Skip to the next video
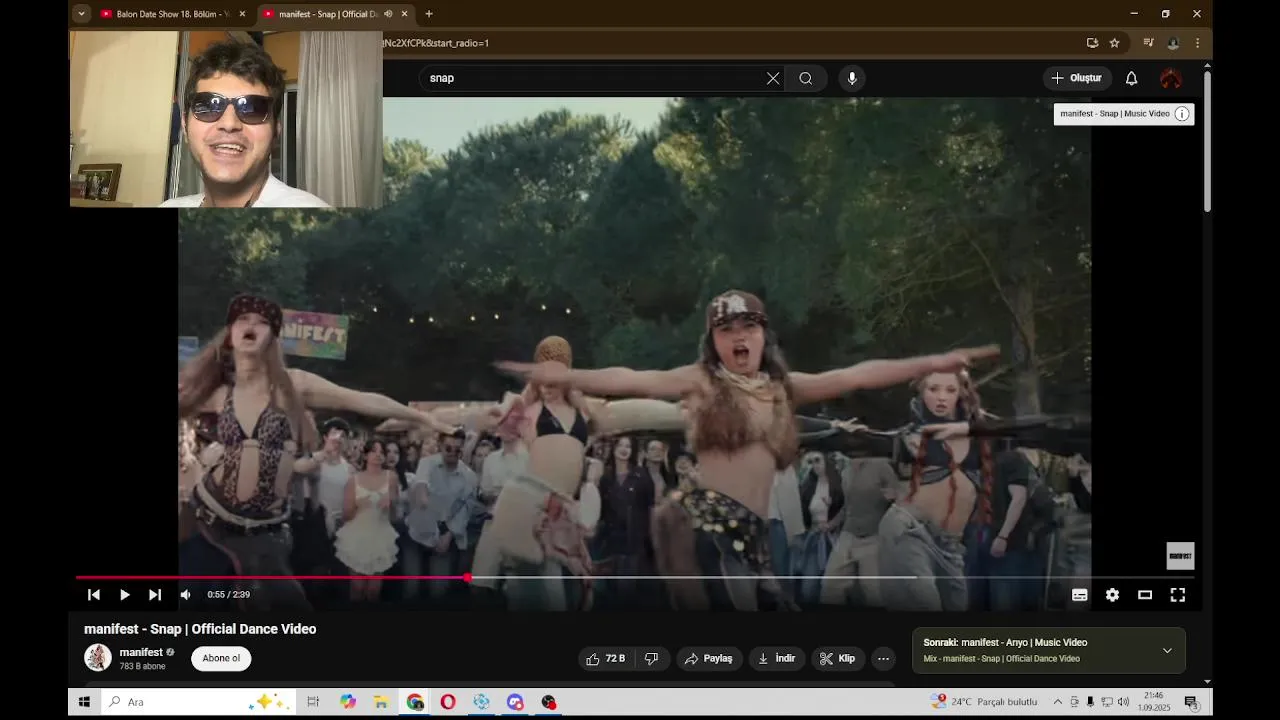This screenshot has height=720, width=1280. 155,595
